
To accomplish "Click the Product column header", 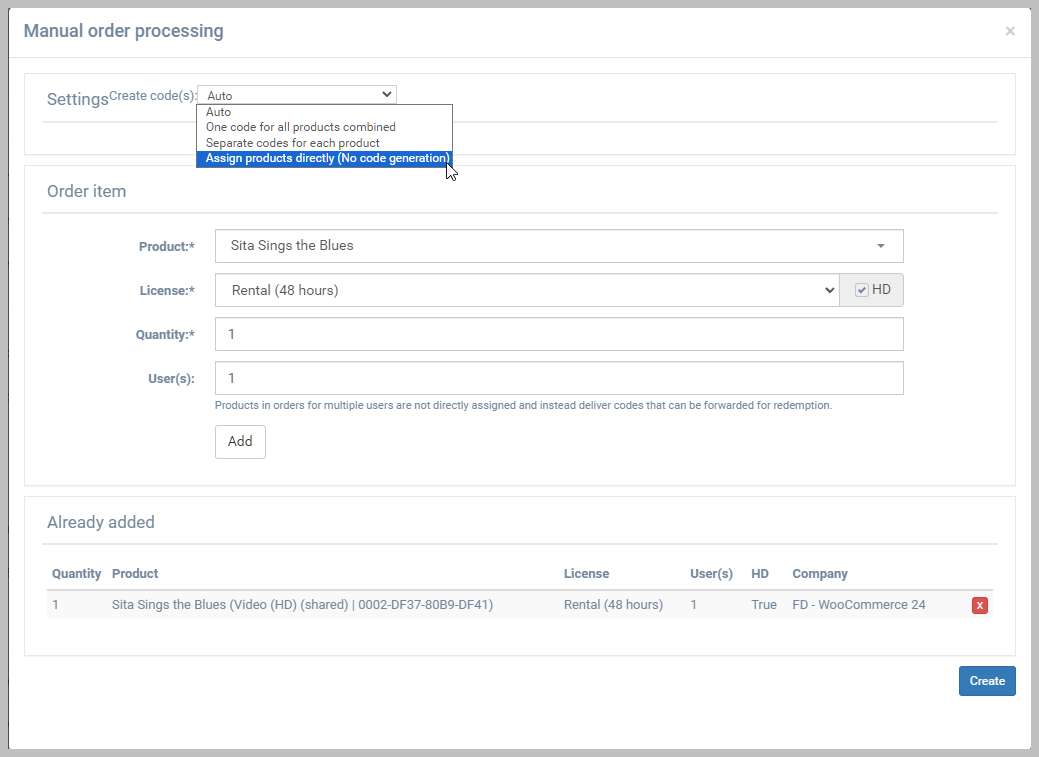I will [135, 574].
